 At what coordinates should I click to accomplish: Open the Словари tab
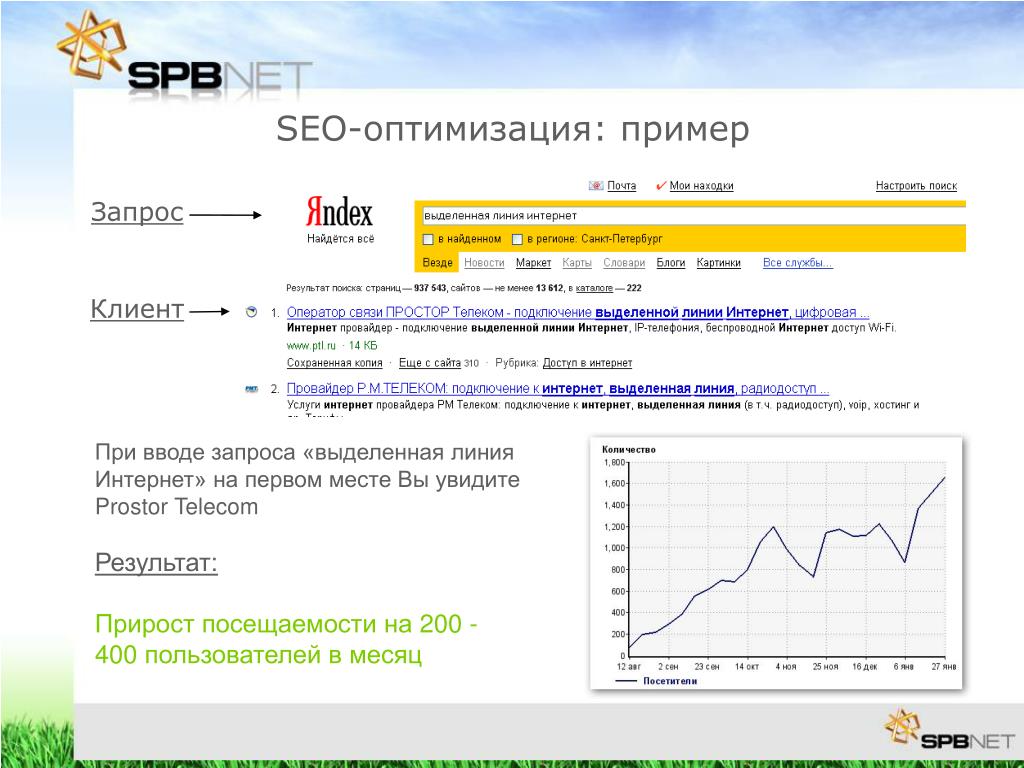pos(624,263)
